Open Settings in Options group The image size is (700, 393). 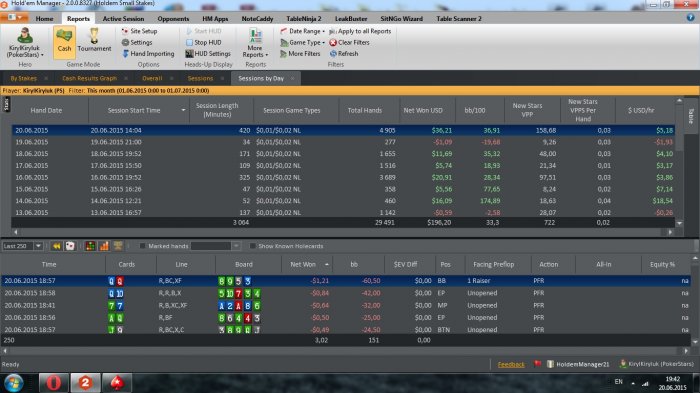pos(137,42)
